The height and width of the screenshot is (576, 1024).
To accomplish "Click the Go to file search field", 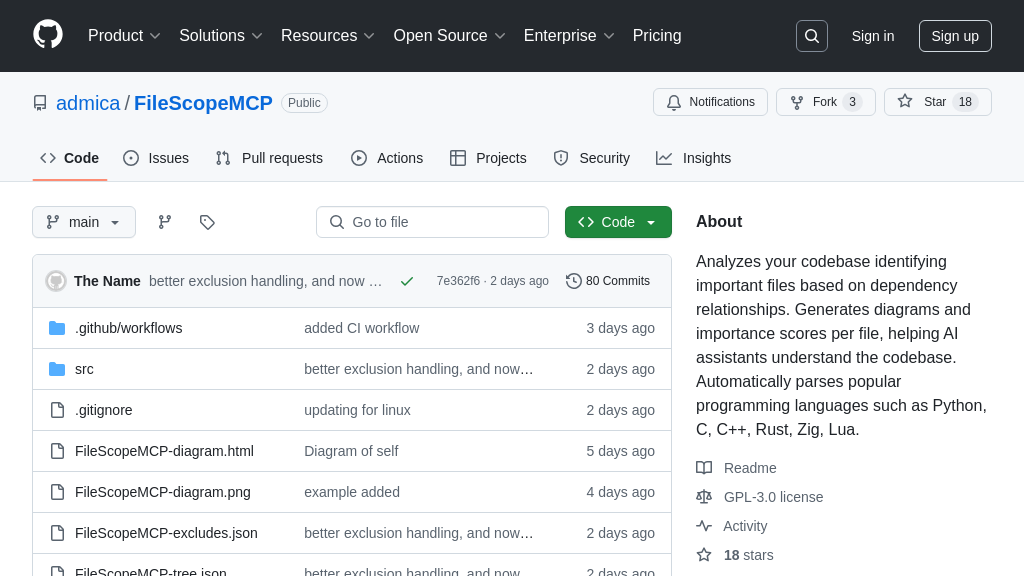I will click(432, 222).
